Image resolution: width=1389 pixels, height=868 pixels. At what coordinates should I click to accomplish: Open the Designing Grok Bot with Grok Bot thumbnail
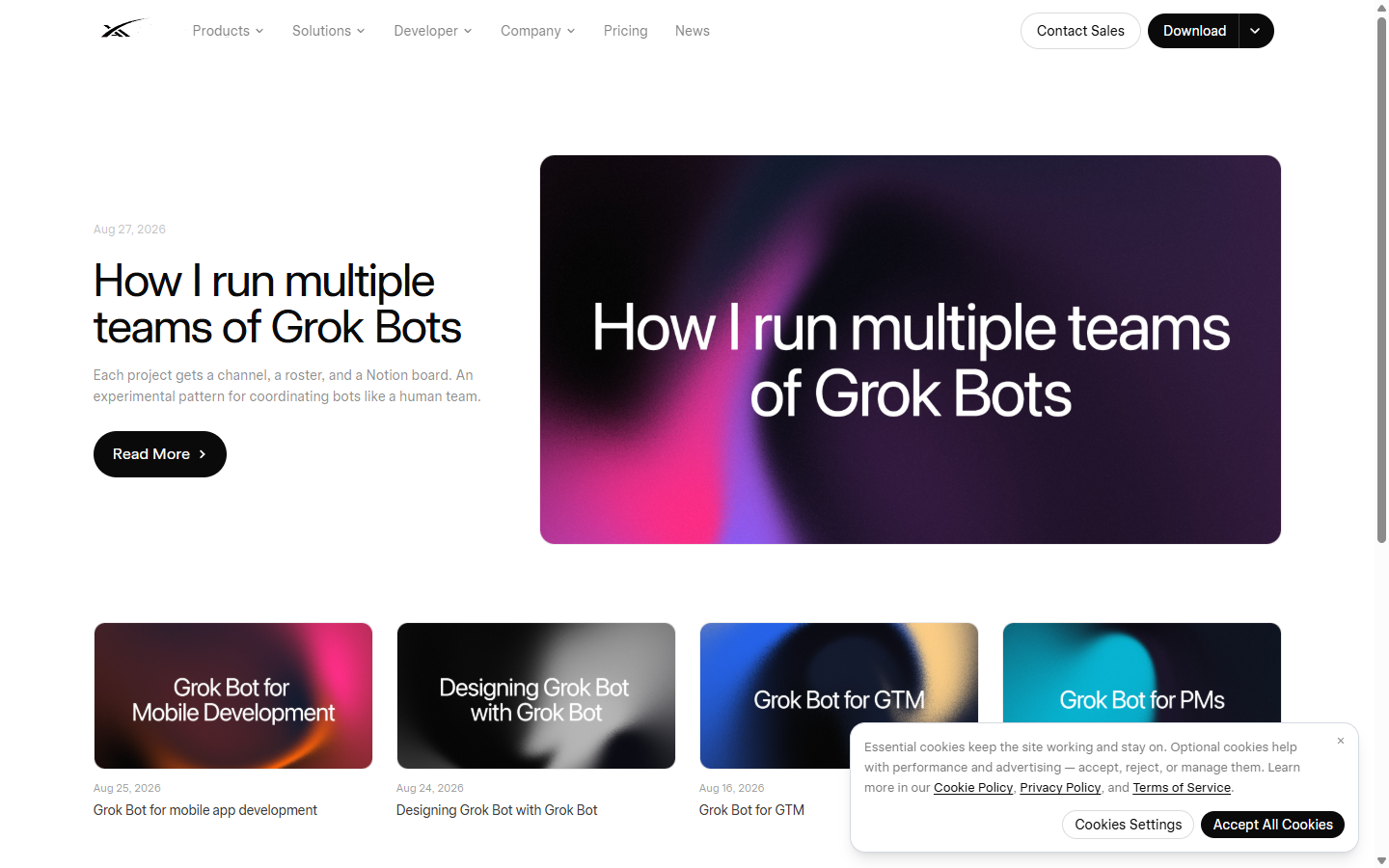[536, 695]
